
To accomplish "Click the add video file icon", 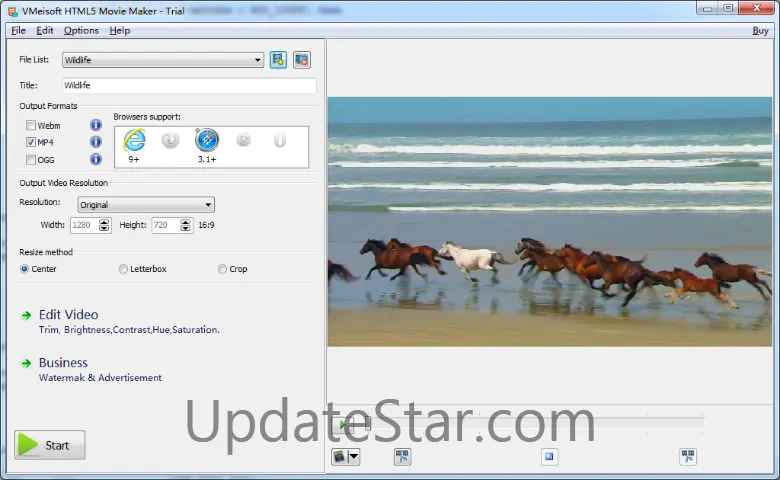I will [x=278, y=60].
